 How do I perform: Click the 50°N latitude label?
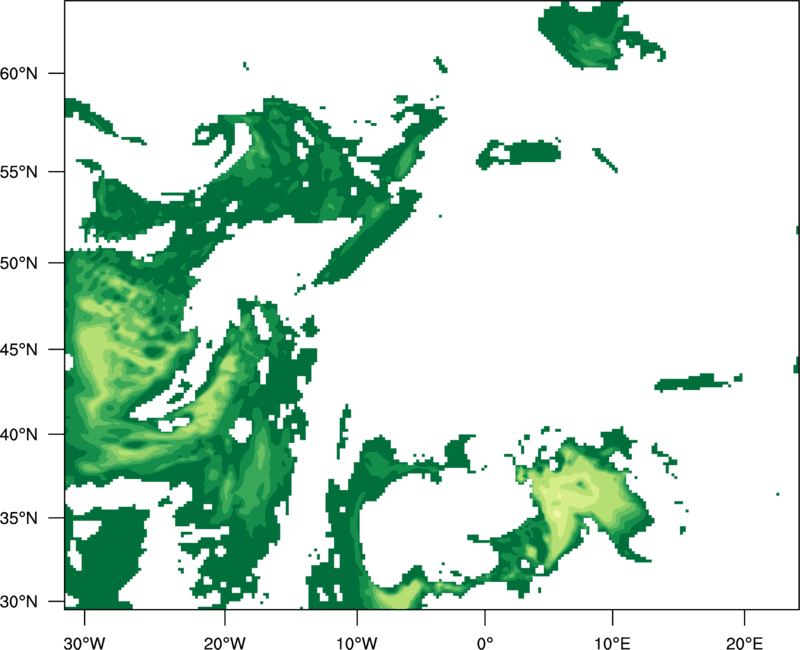(19, 263)
